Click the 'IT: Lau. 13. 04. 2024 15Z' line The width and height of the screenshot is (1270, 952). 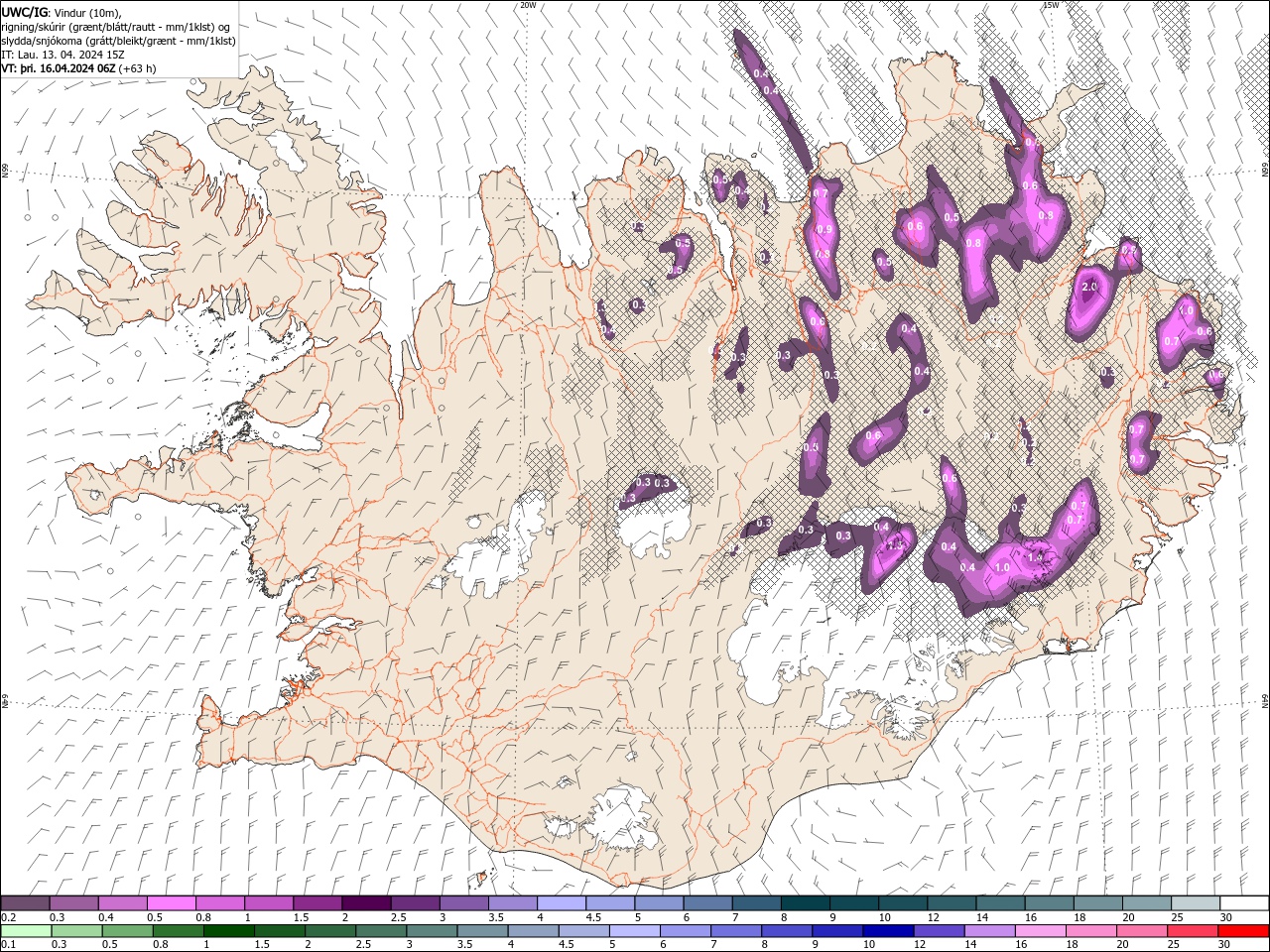coord(63,55)
